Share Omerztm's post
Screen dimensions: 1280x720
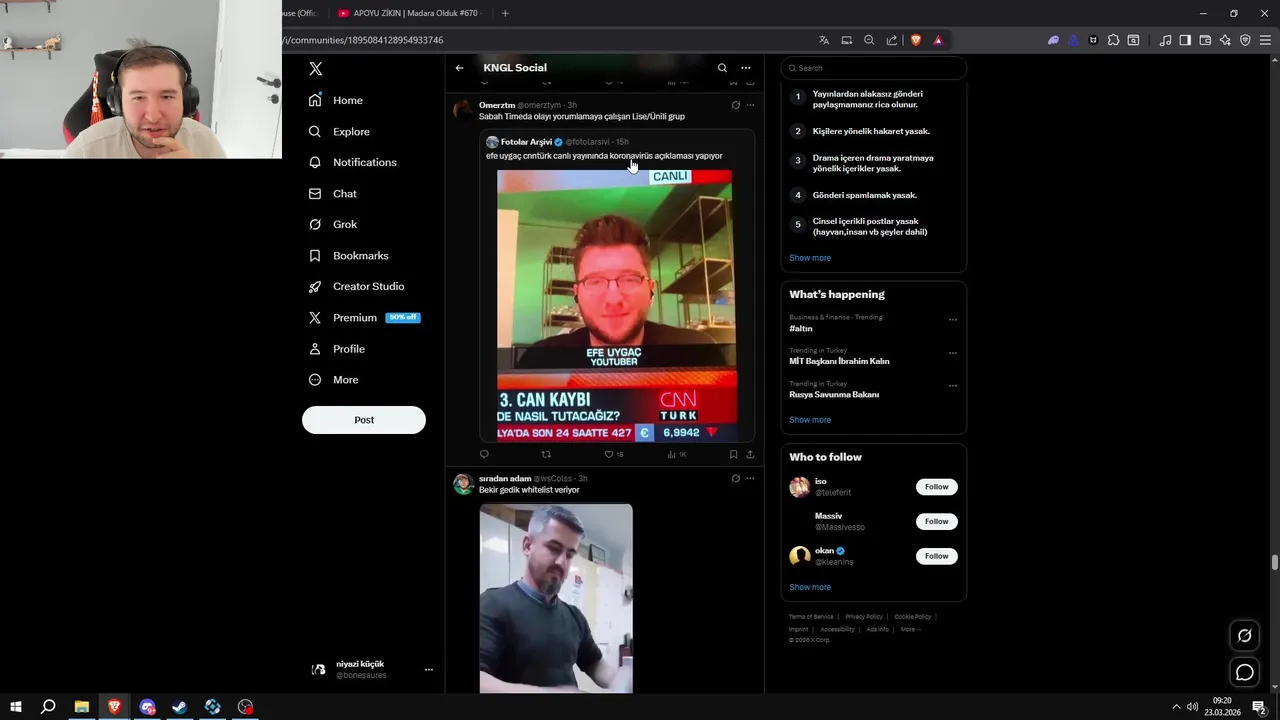[750, 454]
